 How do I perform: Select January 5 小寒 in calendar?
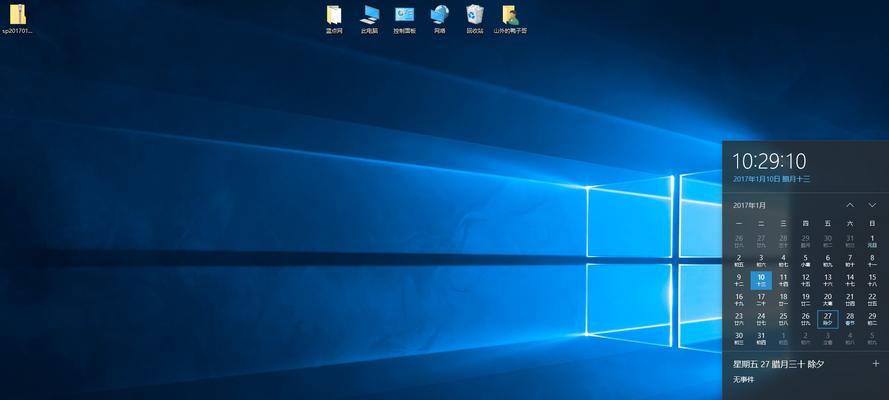tap(805, 261)
